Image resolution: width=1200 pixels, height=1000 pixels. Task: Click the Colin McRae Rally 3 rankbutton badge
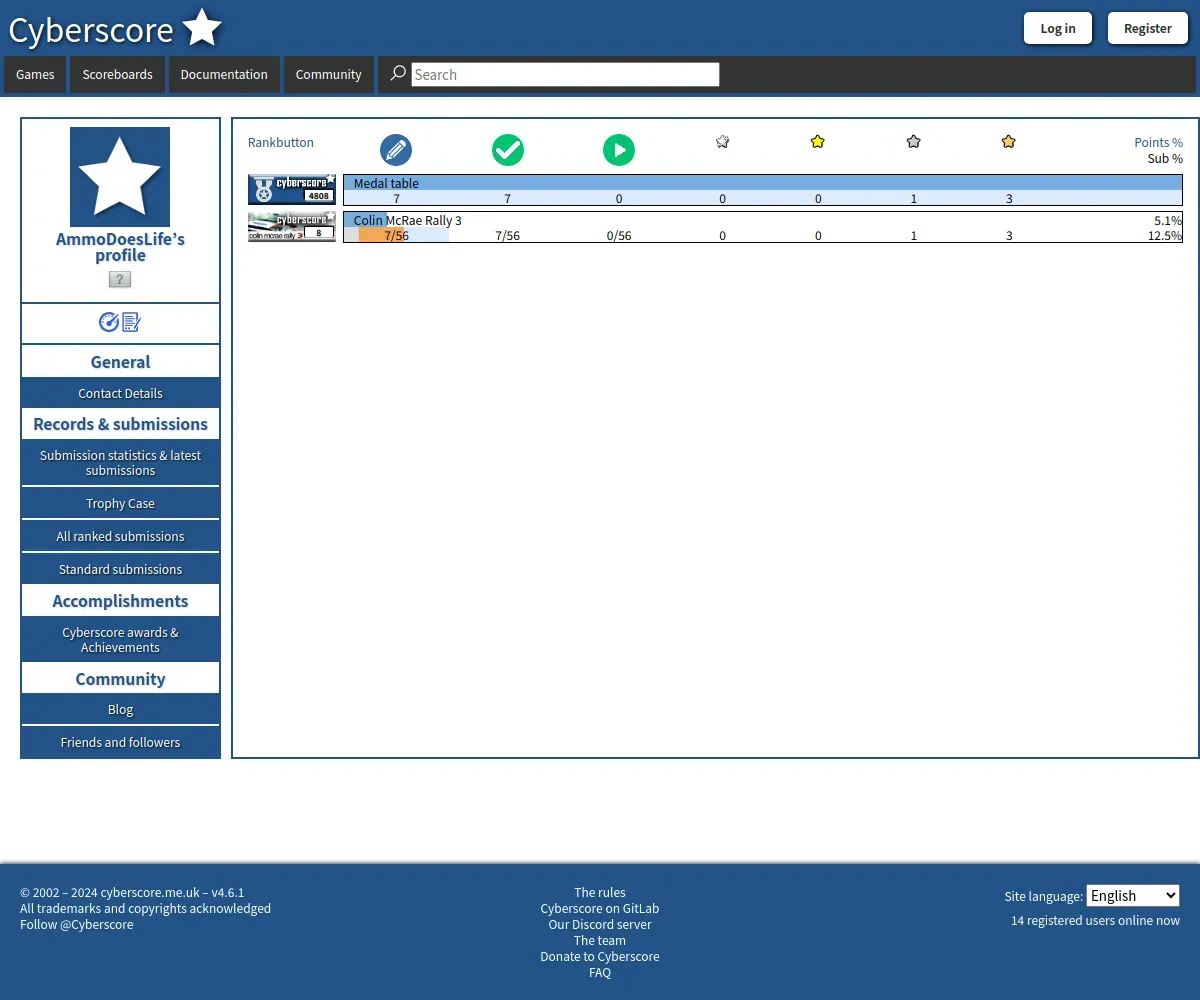point(292,226)
